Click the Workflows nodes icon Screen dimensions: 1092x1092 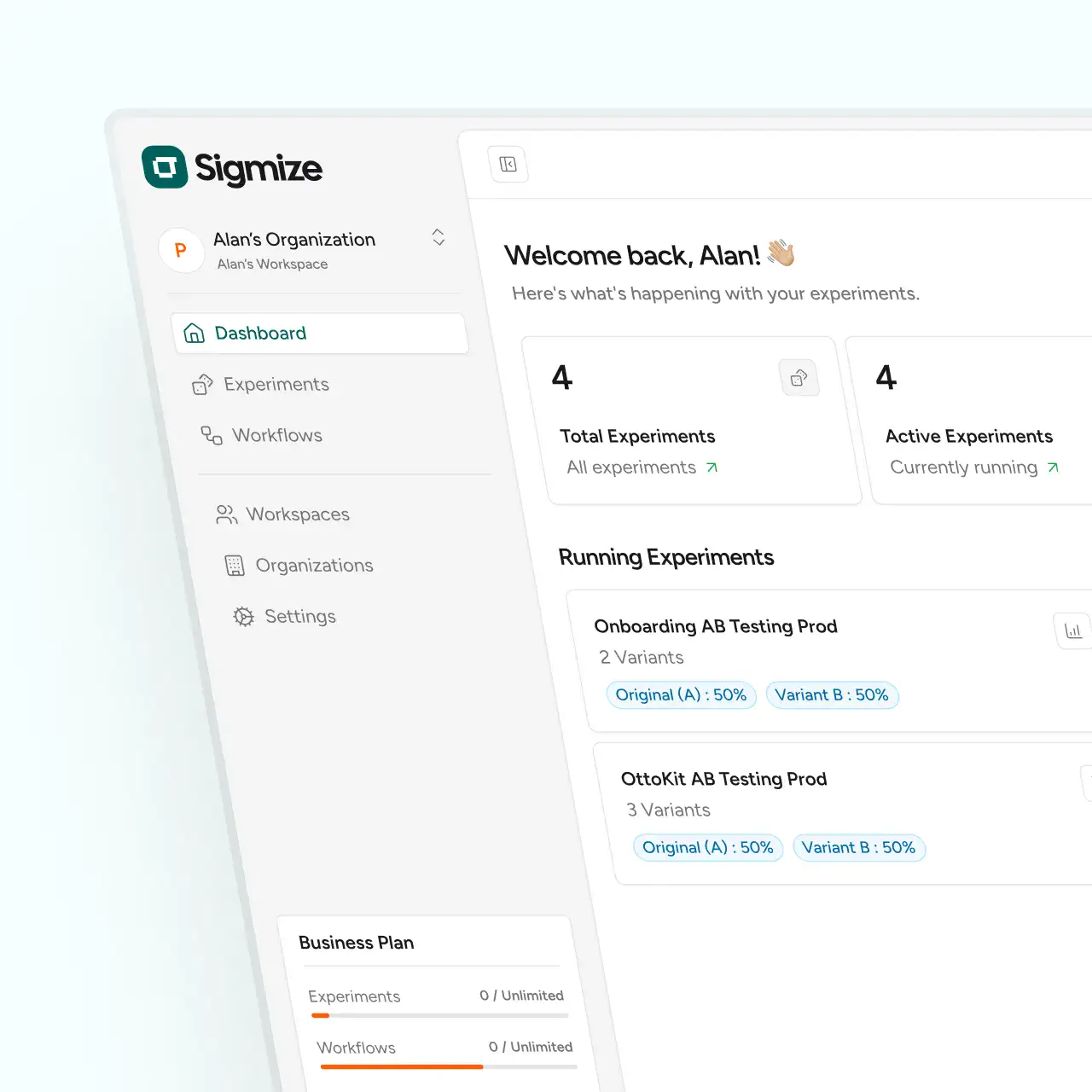212,435
